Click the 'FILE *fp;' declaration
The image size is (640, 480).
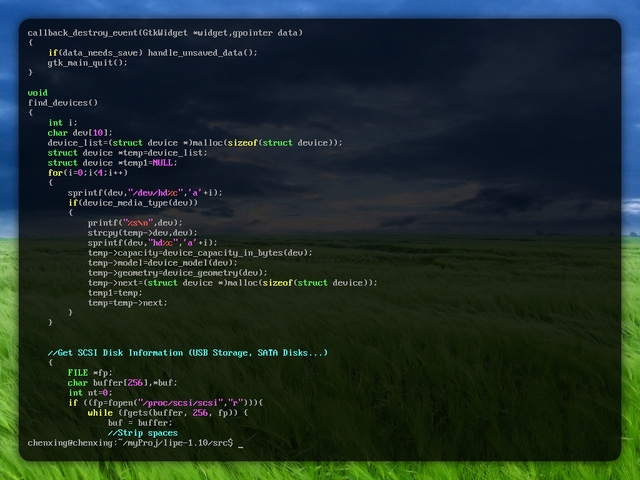point(90,373)
